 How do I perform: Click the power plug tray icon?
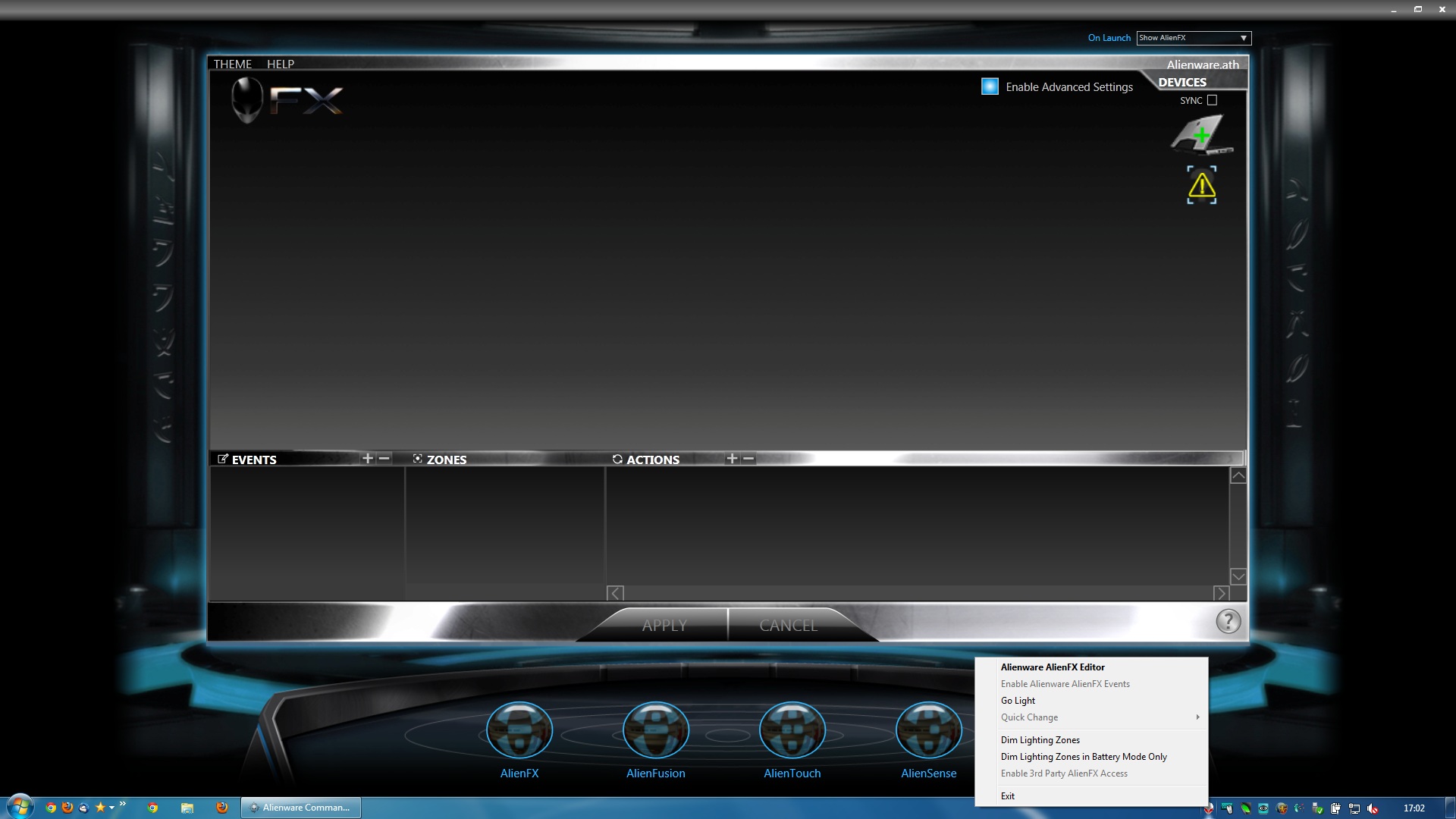(1335, 808)
